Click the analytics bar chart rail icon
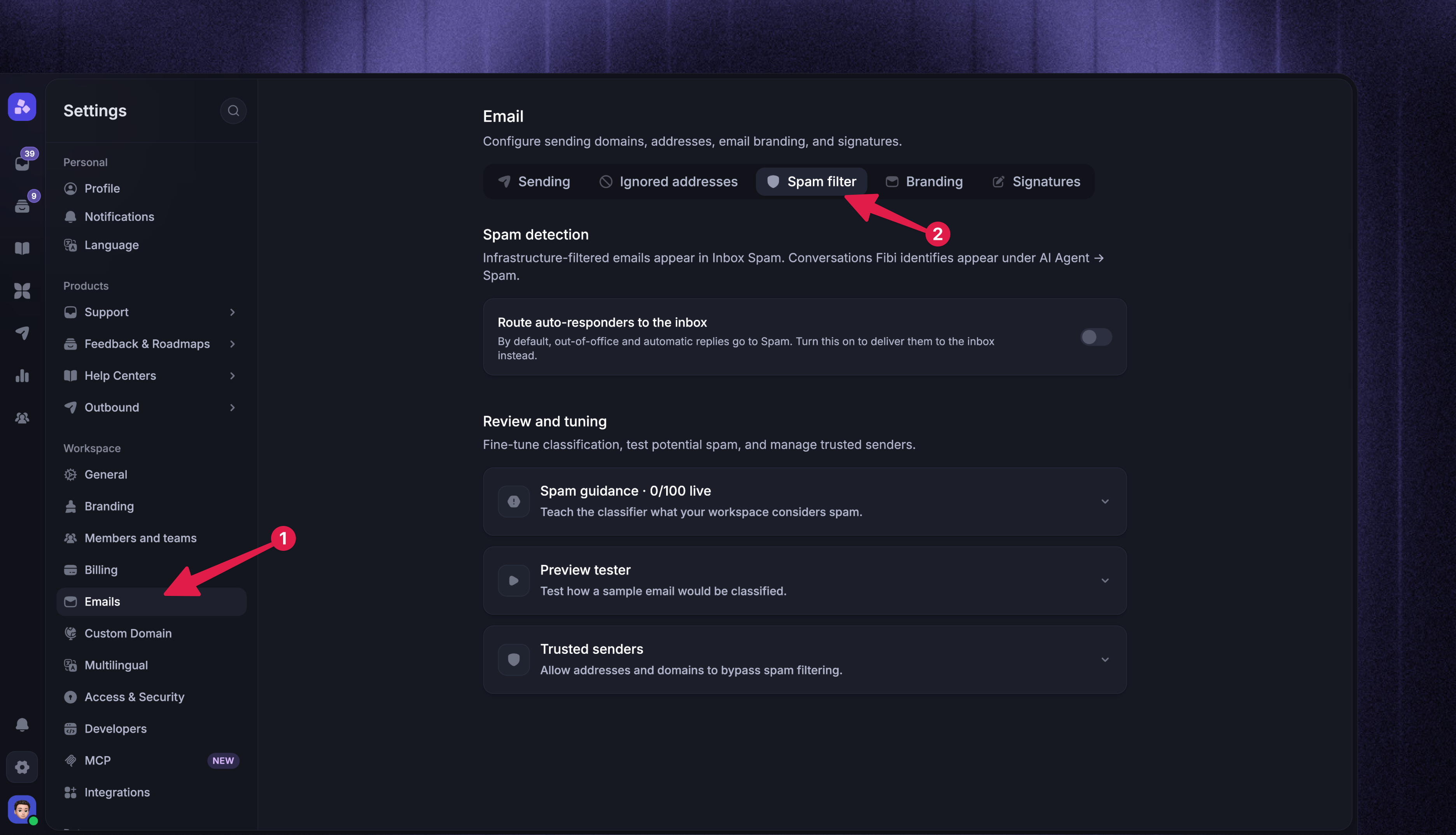 point(23,376)
